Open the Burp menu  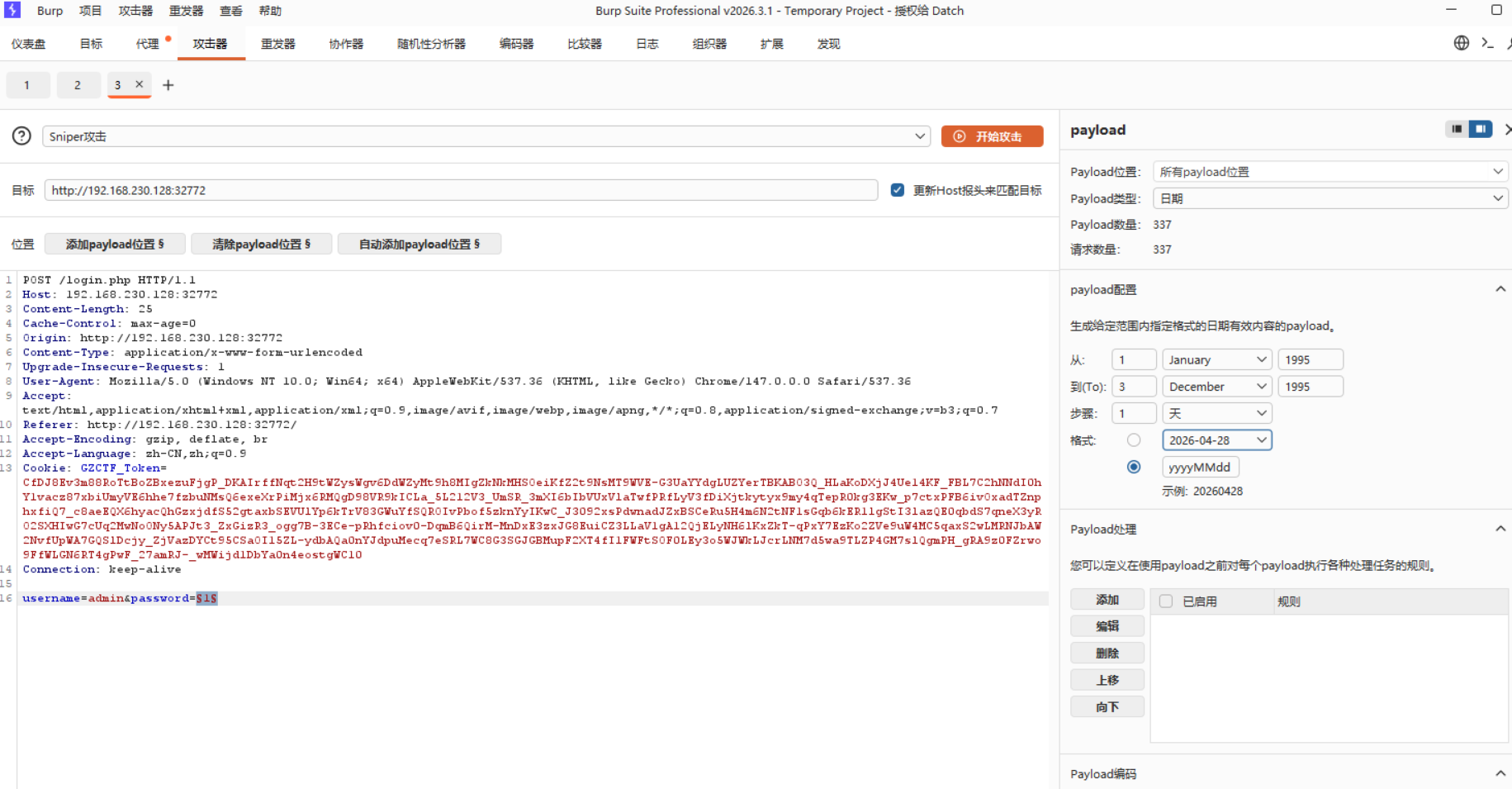tap(50, 11)
